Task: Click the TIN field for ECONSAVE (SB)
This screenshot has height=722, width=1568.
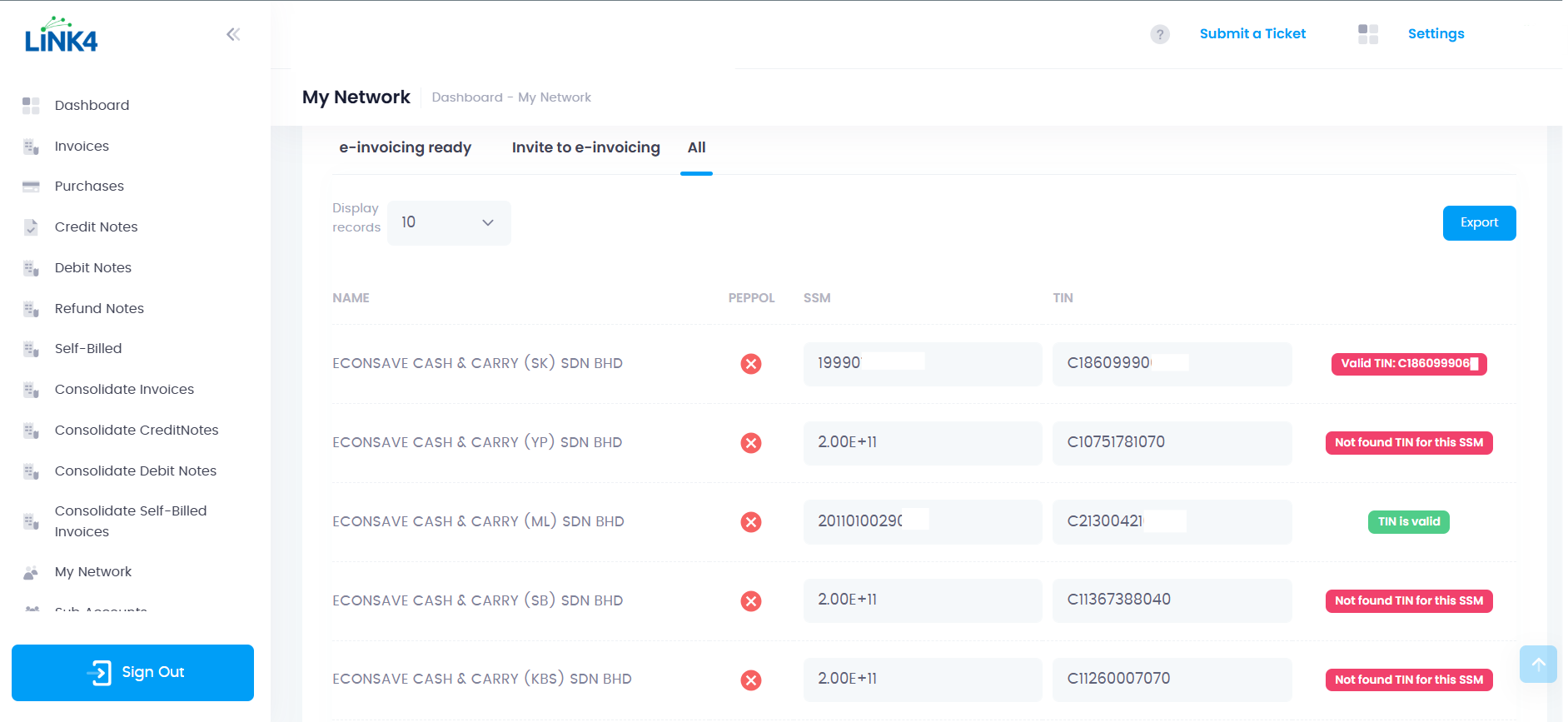Action: (1171, 600)
